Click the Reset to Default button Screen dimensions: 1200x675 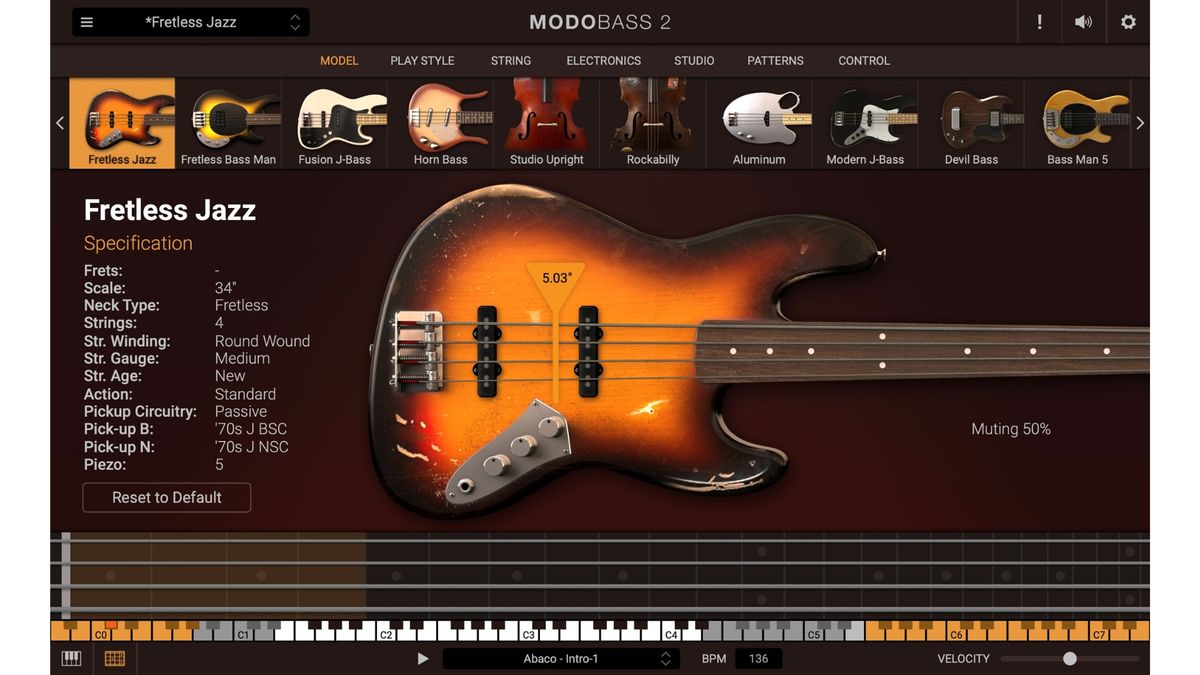click(x=167, y=497)
